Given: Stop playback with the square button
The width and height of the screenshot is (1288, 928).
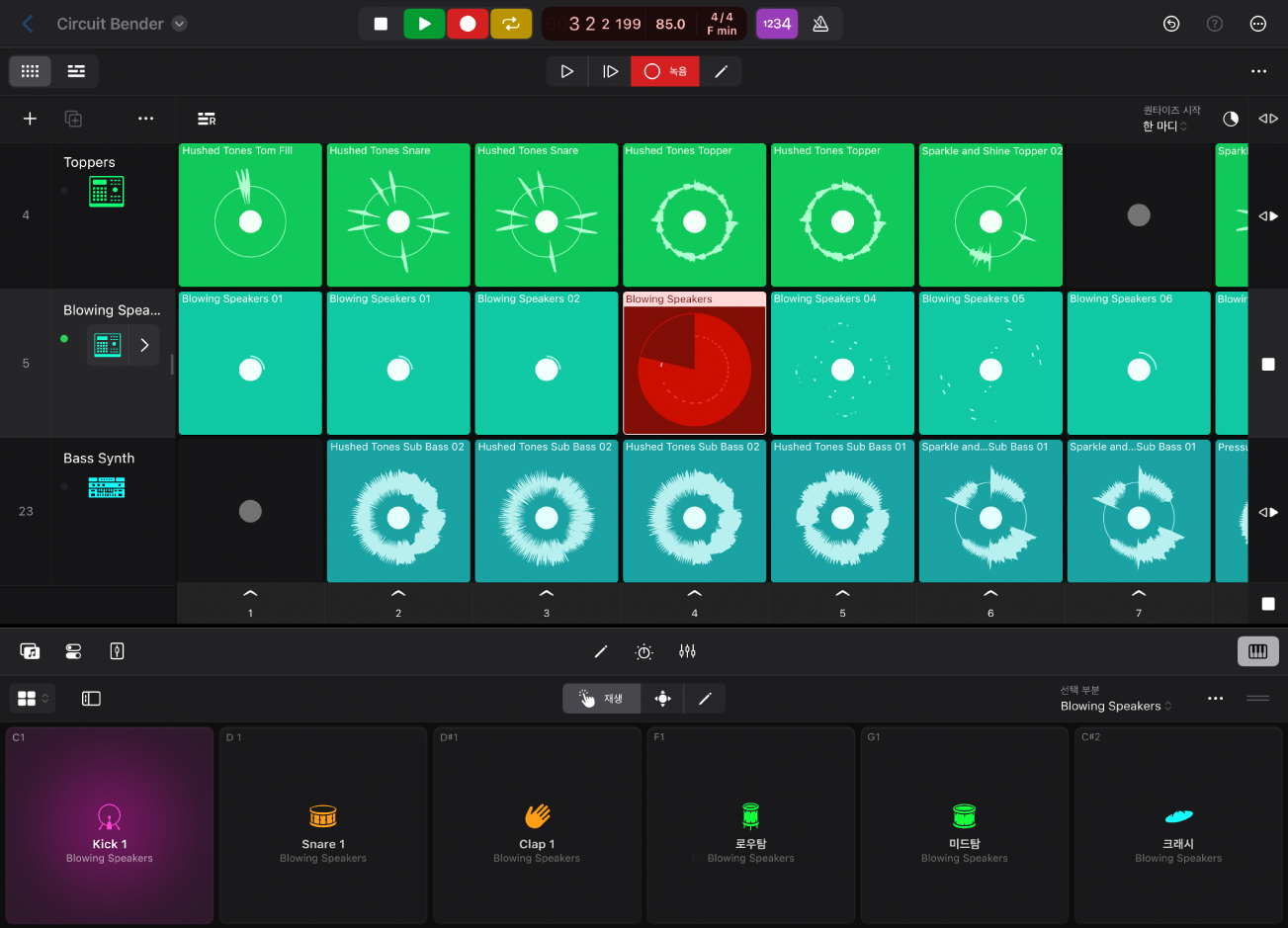Looking at the screenshot, I should point(381,24).
